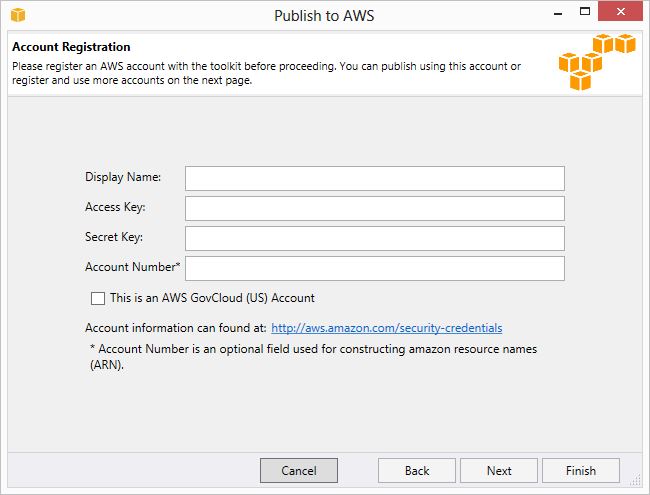
Task: Close the Publish to AWS dialog
Action: tap(620, 11)
